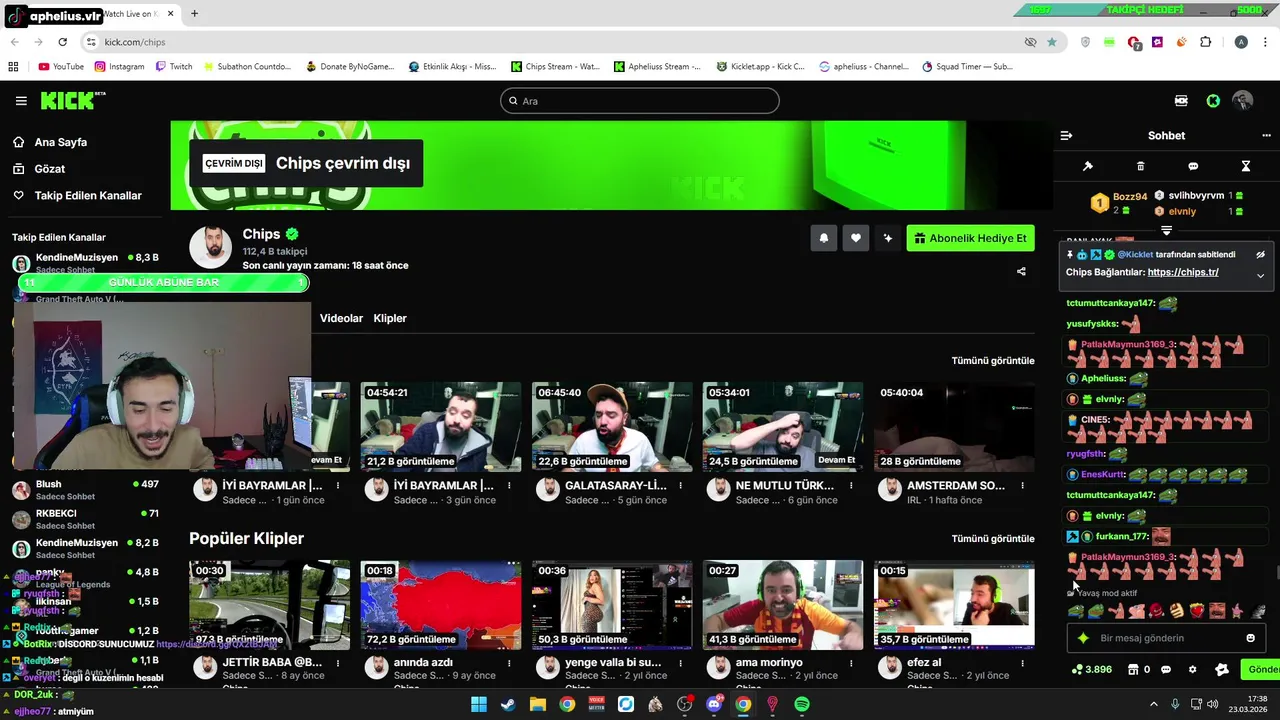The height and width of the screenshot is (720, 1280).
Task: Open the Chrome three-dot menu
Action: click(x=1265, y=42)
